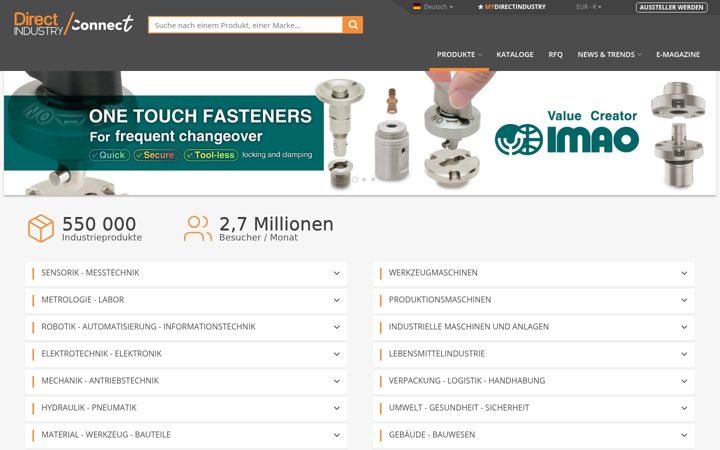Open the One Touch Fasteners banner headline
720x450 pixels.
(x=200, y=116)
